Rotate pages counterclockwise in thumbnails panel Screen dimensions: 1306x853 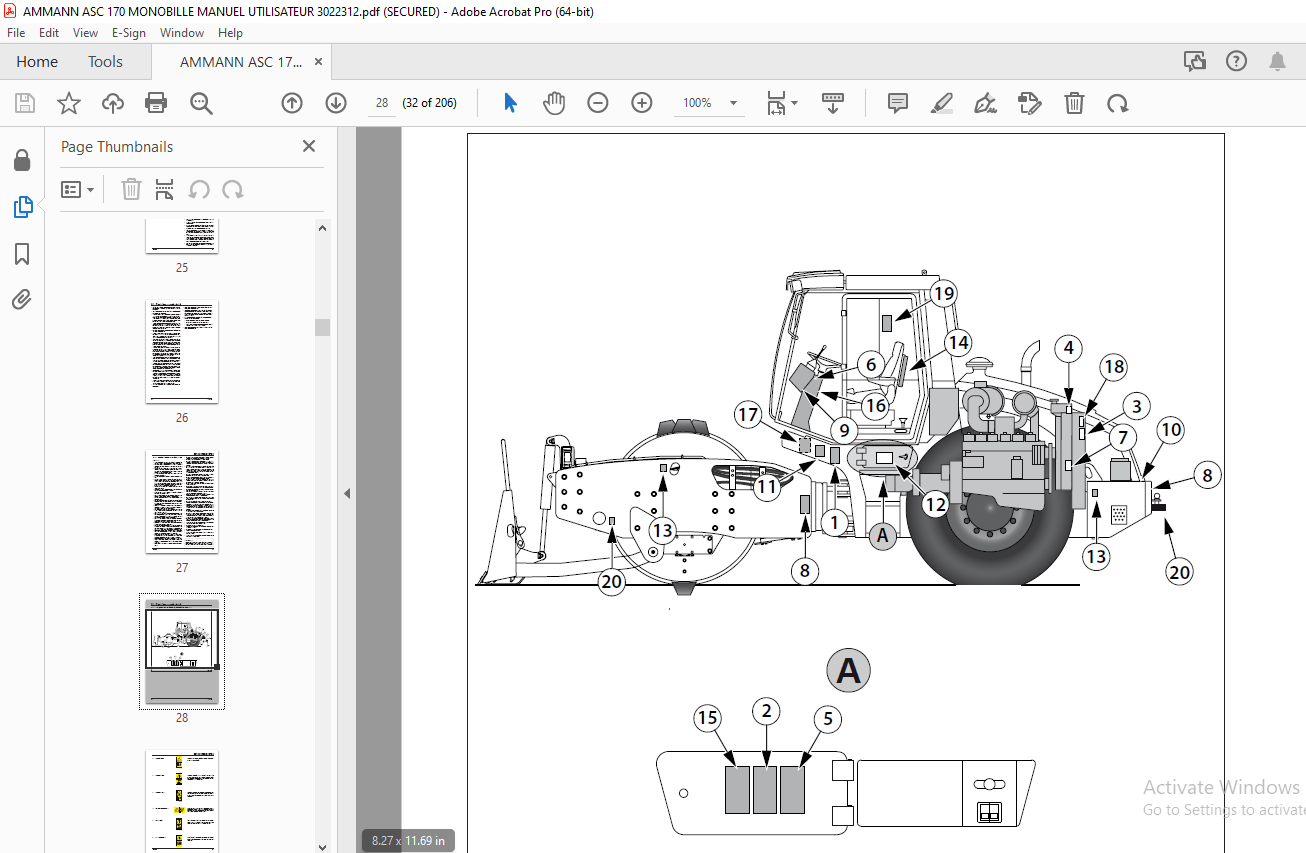coord(199,190)
